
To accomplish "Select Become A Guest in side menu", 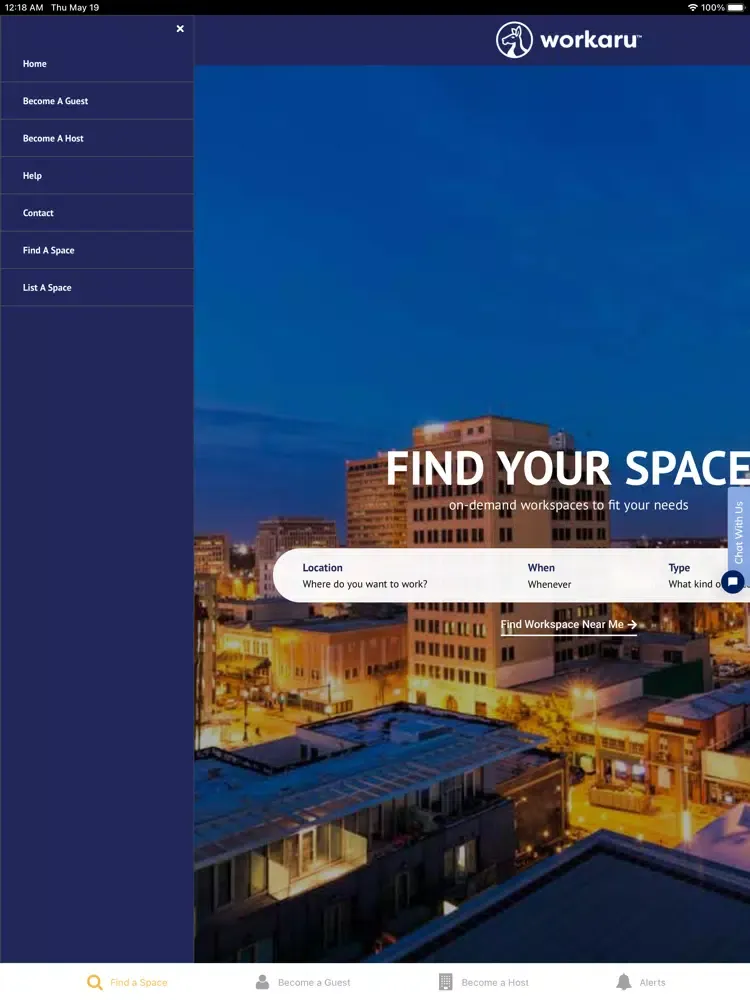I will 97,101.
